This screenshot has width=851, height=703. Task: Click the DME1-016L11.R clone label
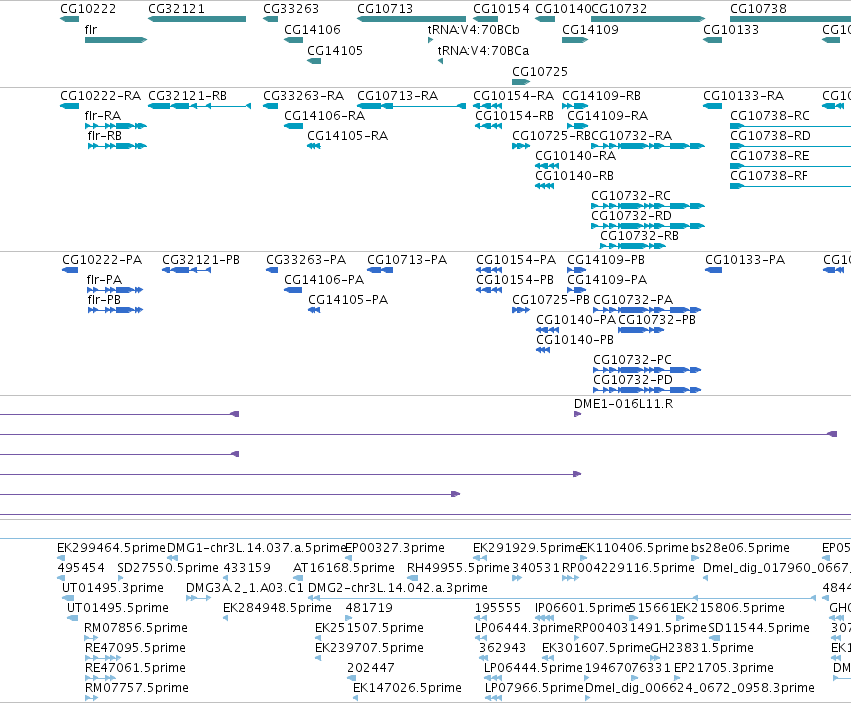pyautogui.click(x=624, y=404)
